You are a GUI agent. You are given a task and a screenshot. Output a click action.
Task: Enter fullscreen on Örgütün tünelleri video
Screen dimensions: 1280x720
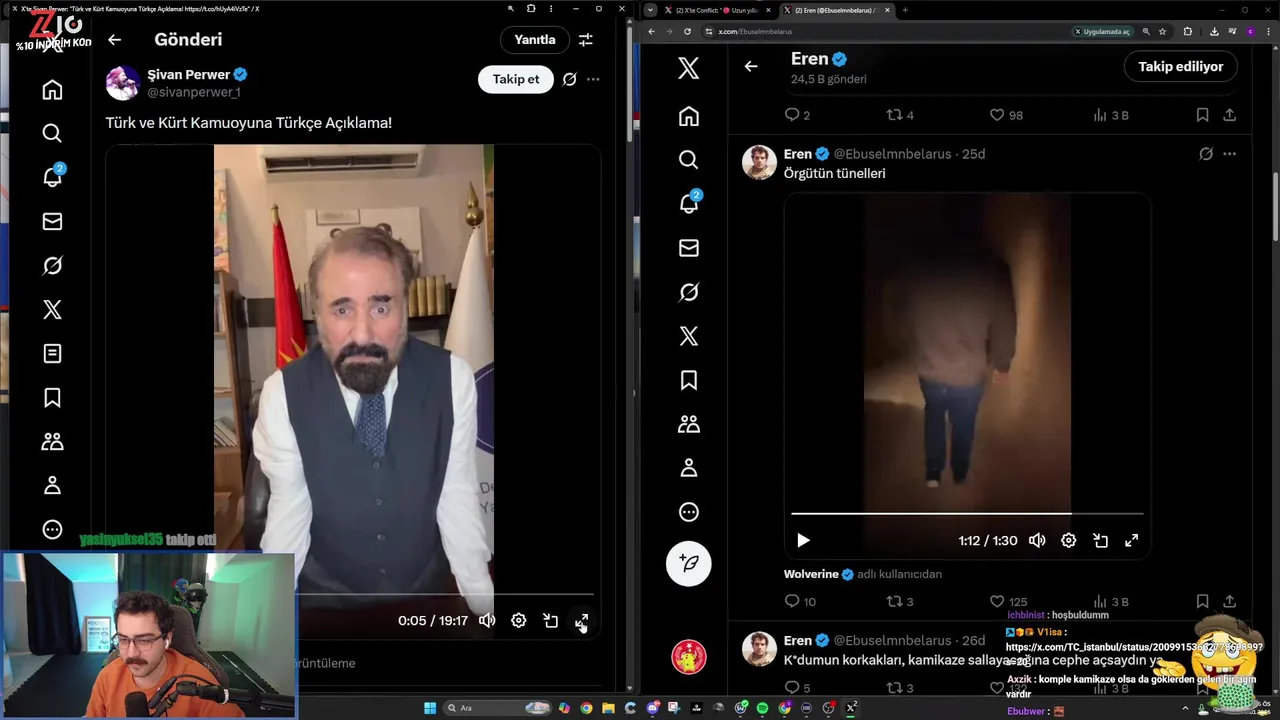click(x=1132, y=540)
